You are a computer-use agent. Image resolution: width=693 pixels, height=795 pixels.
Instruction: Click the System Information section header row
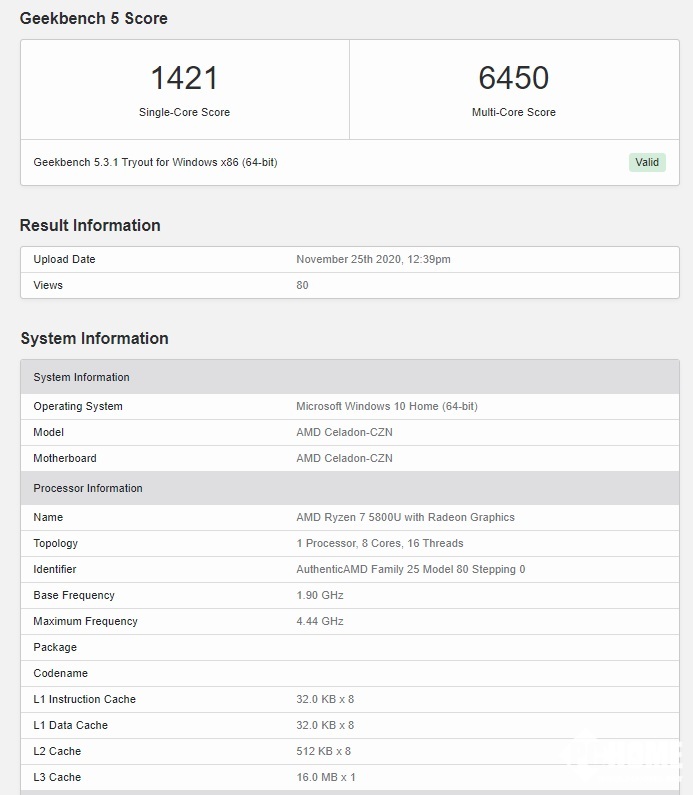click(349, 377)
